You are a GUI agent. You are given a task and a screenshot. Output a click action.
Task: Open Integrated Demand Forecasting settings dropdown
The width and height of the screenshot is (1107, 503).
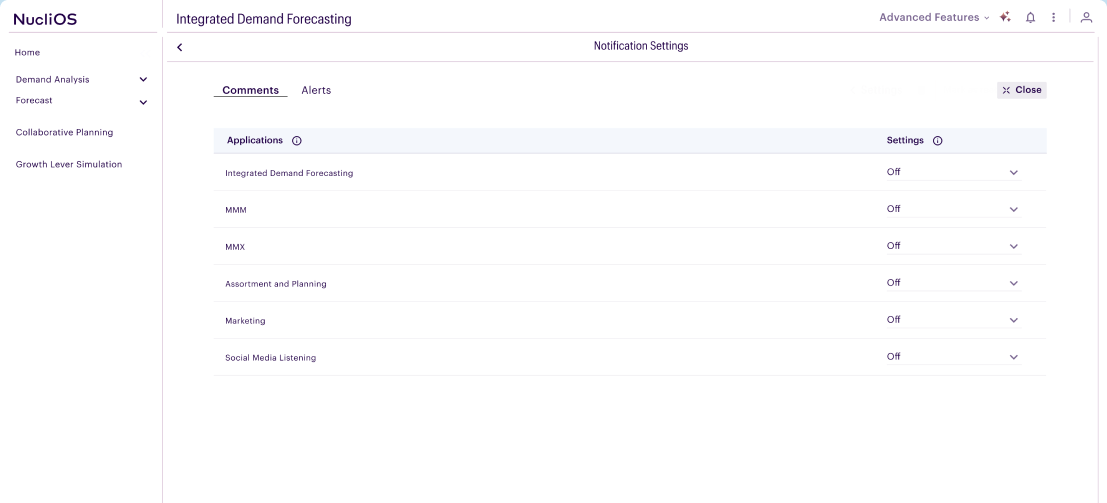point(954,172)
